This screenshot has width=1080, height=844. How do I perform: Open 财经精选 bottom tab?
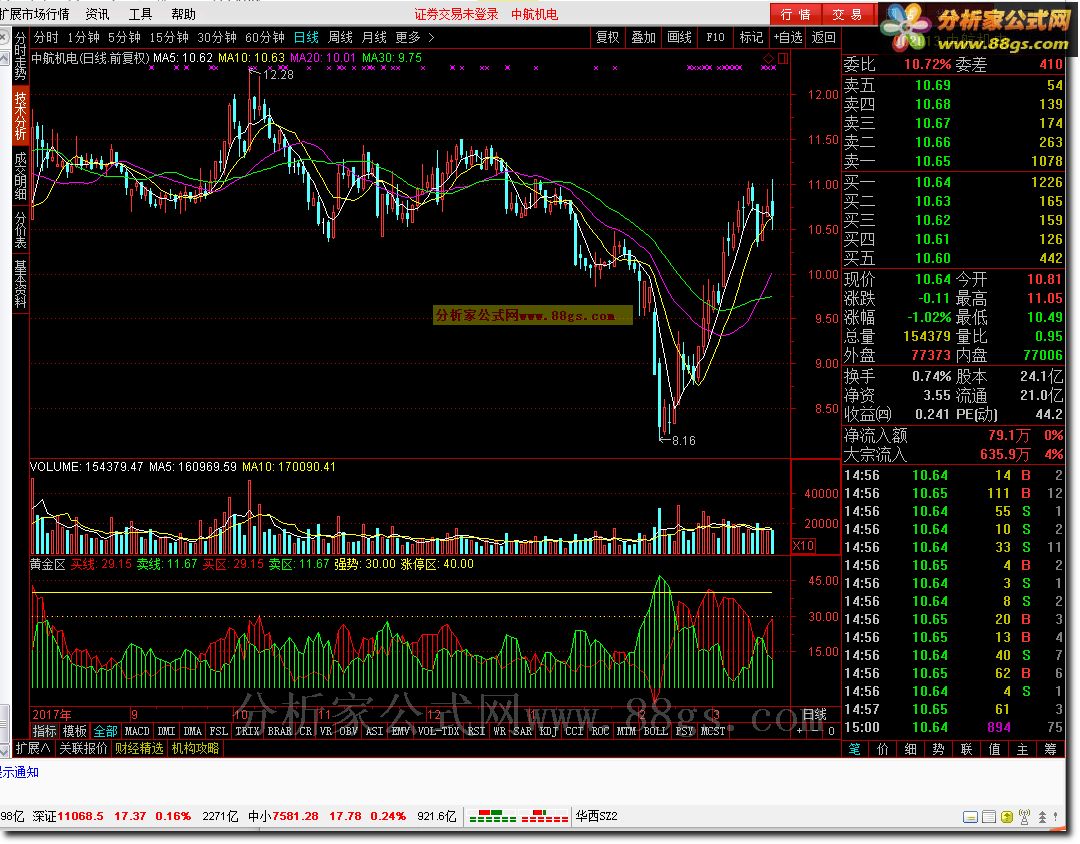139,748
